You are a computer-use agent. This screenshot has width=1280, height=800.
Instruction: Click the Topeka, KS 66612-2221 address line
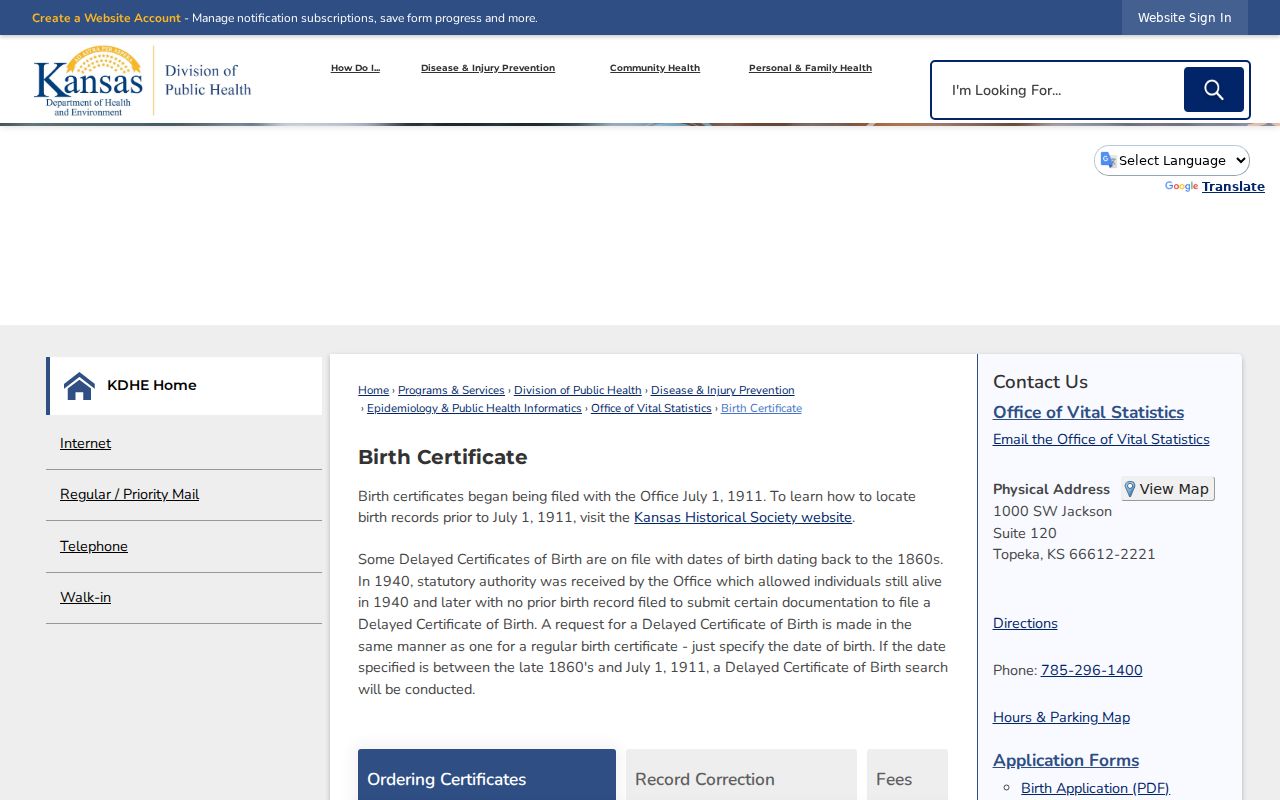(x=1074, y=555)
